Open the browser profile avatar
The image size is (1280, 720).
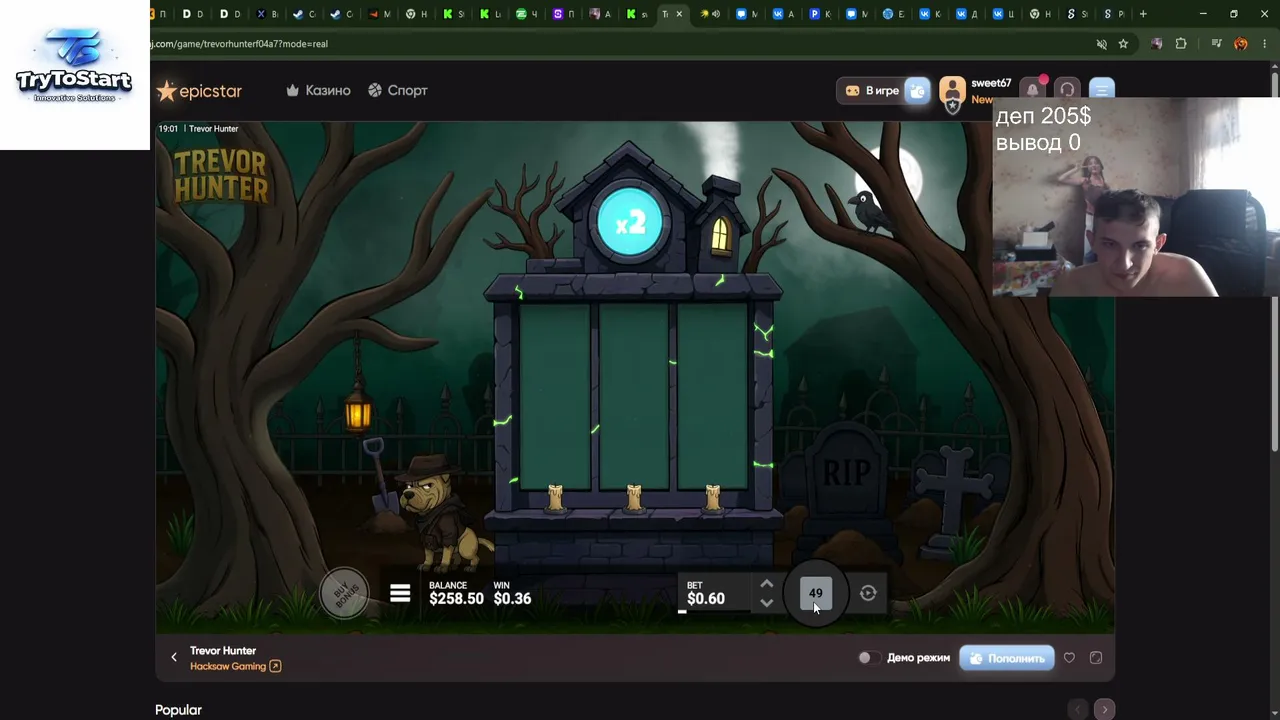click(x=1241, y=44)
